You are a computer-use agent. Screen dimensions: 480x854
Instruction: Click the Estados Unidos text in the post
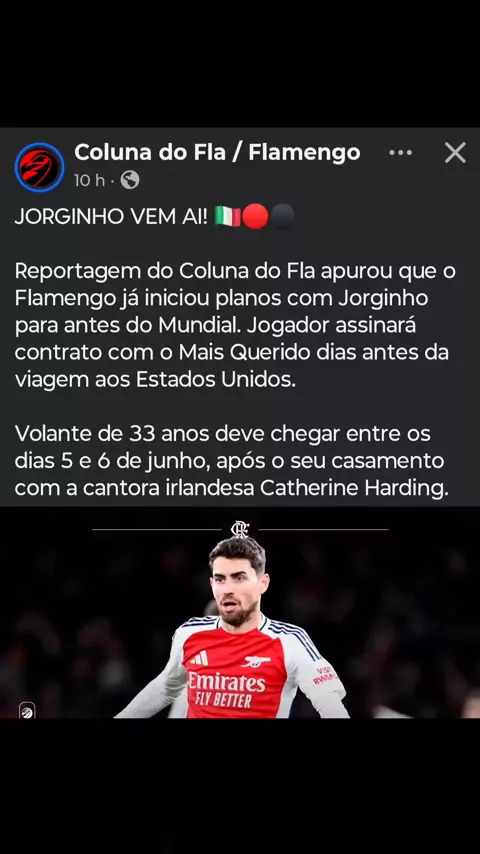(x=216, y=380)
